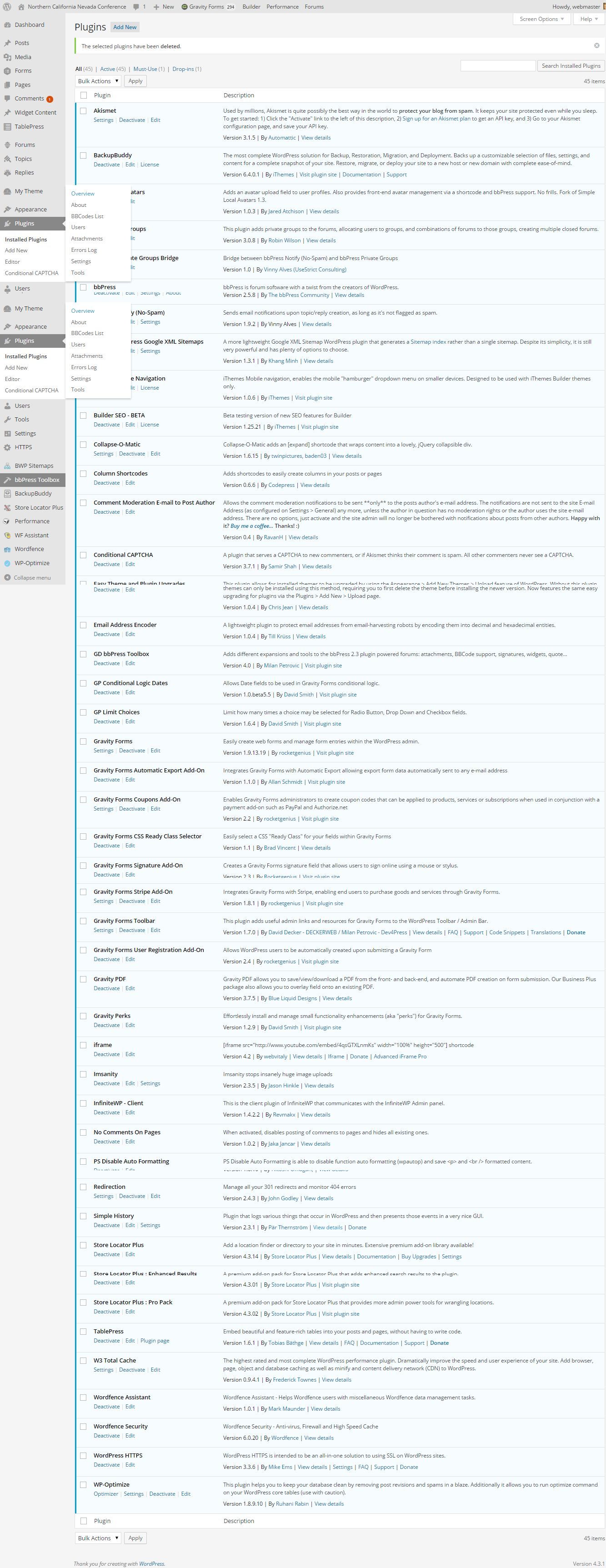
Task: Click Edit link under Column Shortcodes
Action: click(130, 483)
